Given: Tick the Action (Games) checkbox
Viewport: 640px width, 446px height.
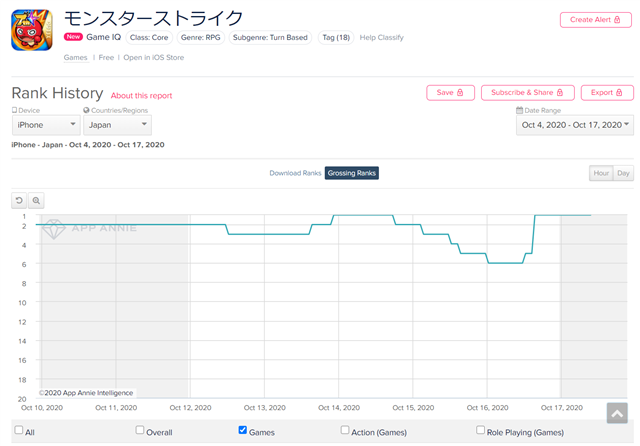Looking at the screenshot, I should pos(345,430).
